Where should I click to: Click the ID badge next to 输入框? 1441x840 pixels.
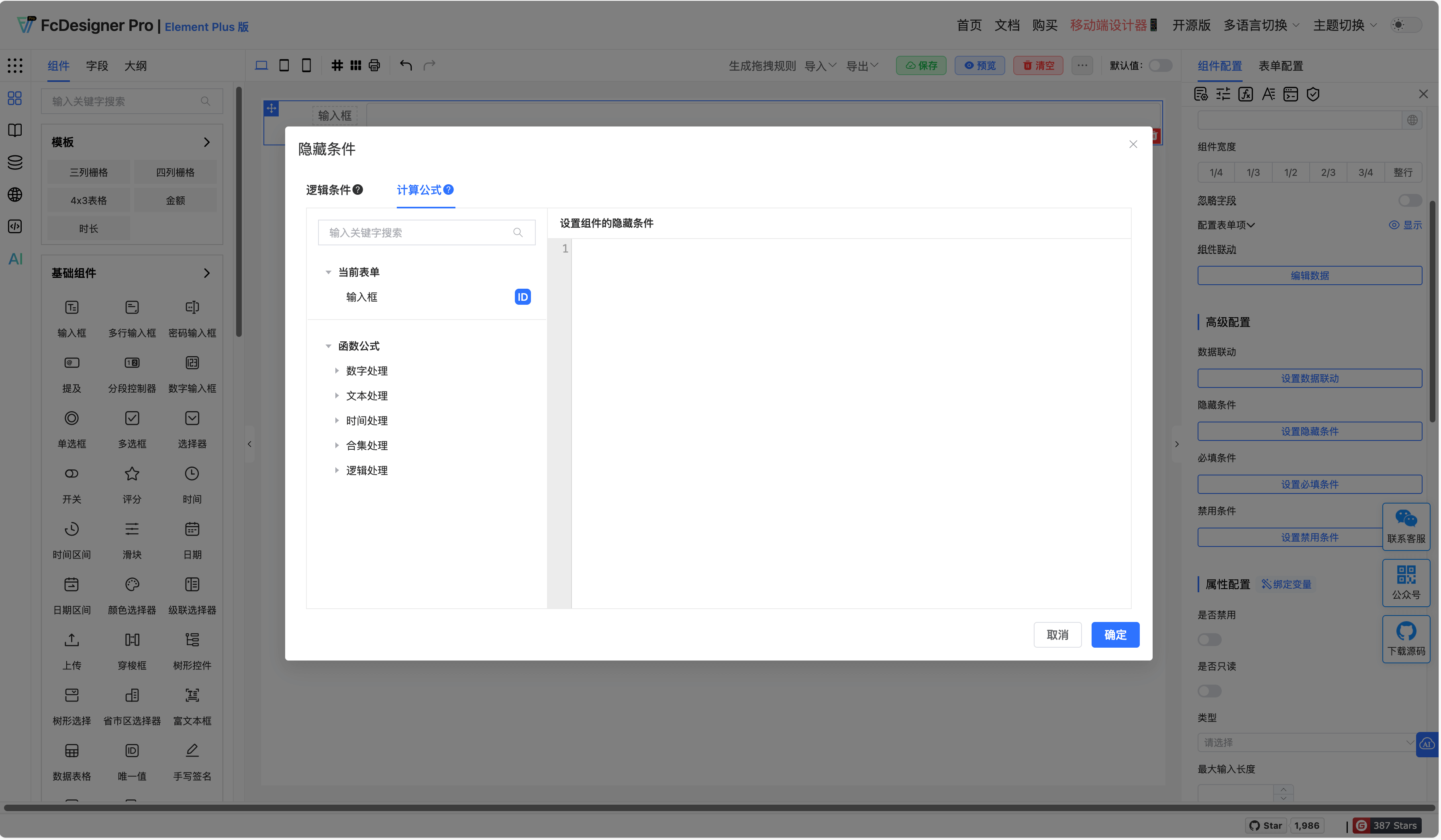(522, 297)
